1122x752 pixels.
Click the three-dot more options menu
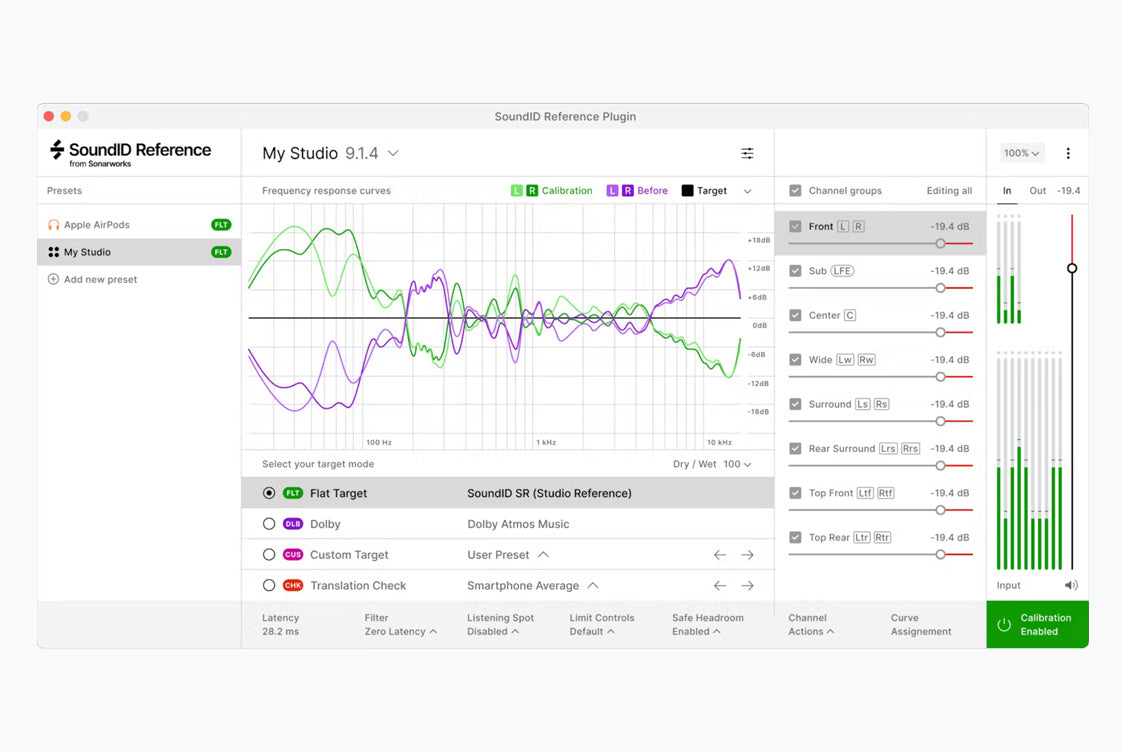tap(1068, 153)
